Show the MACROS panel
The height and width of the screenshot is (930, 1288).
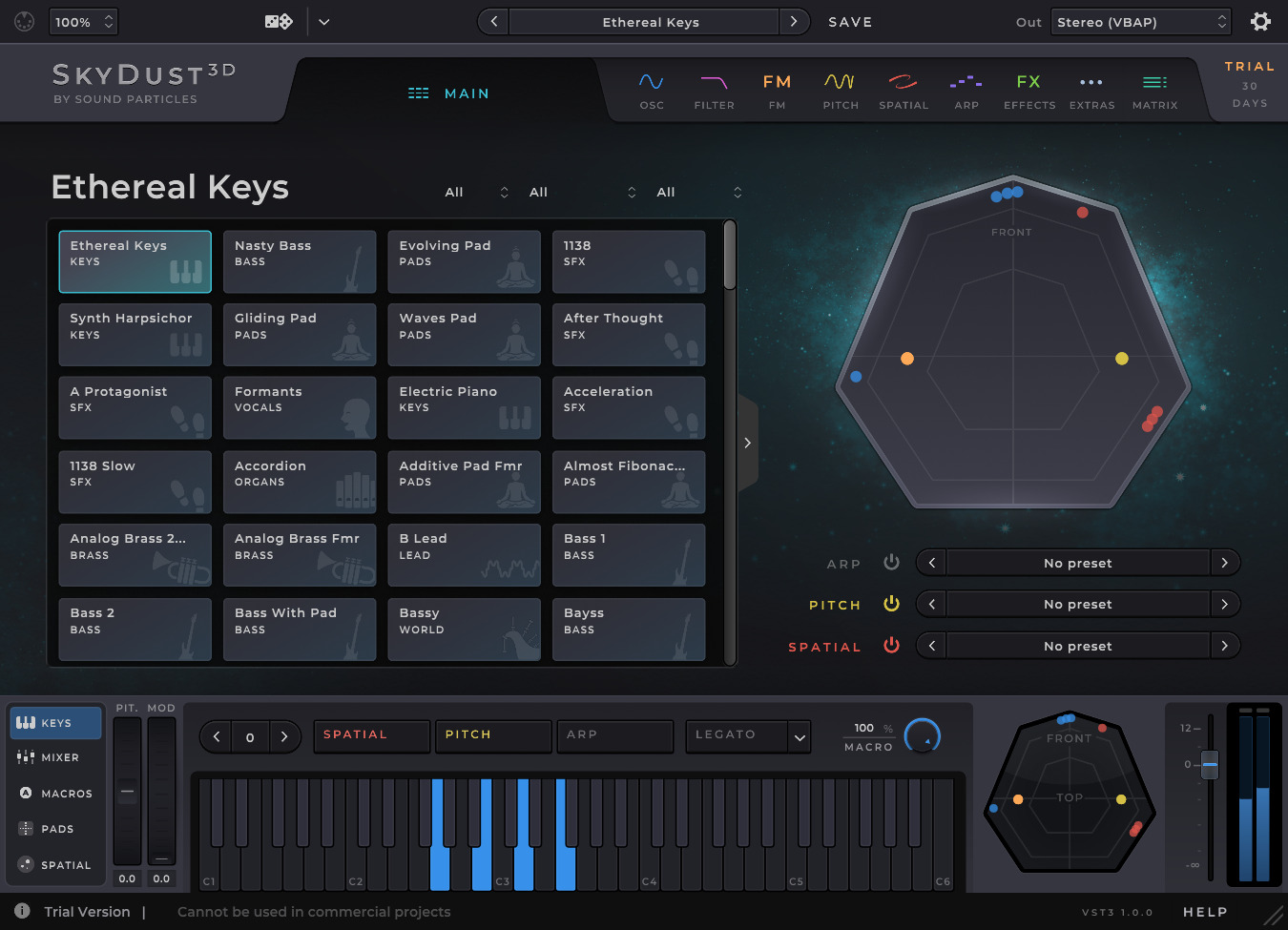coord(55,793)
